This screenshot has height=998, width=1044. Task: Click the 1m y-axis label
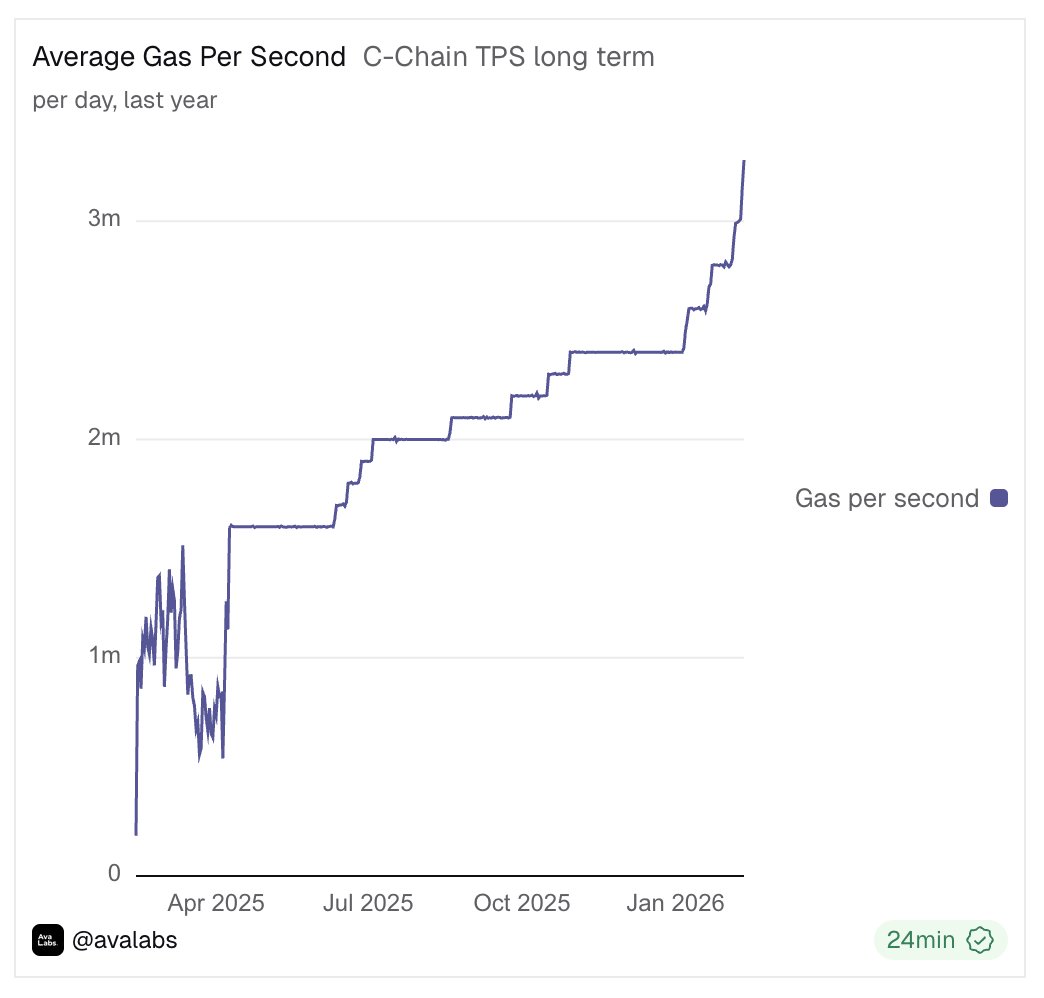pos(104,656)
